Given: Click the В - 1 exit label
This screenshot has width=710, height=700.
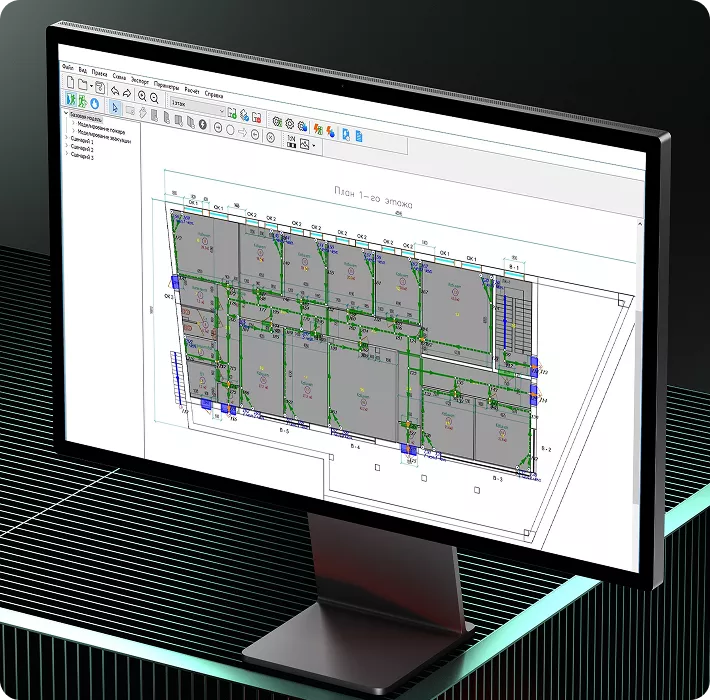Looking at the screenshot, I should (514, 267).
